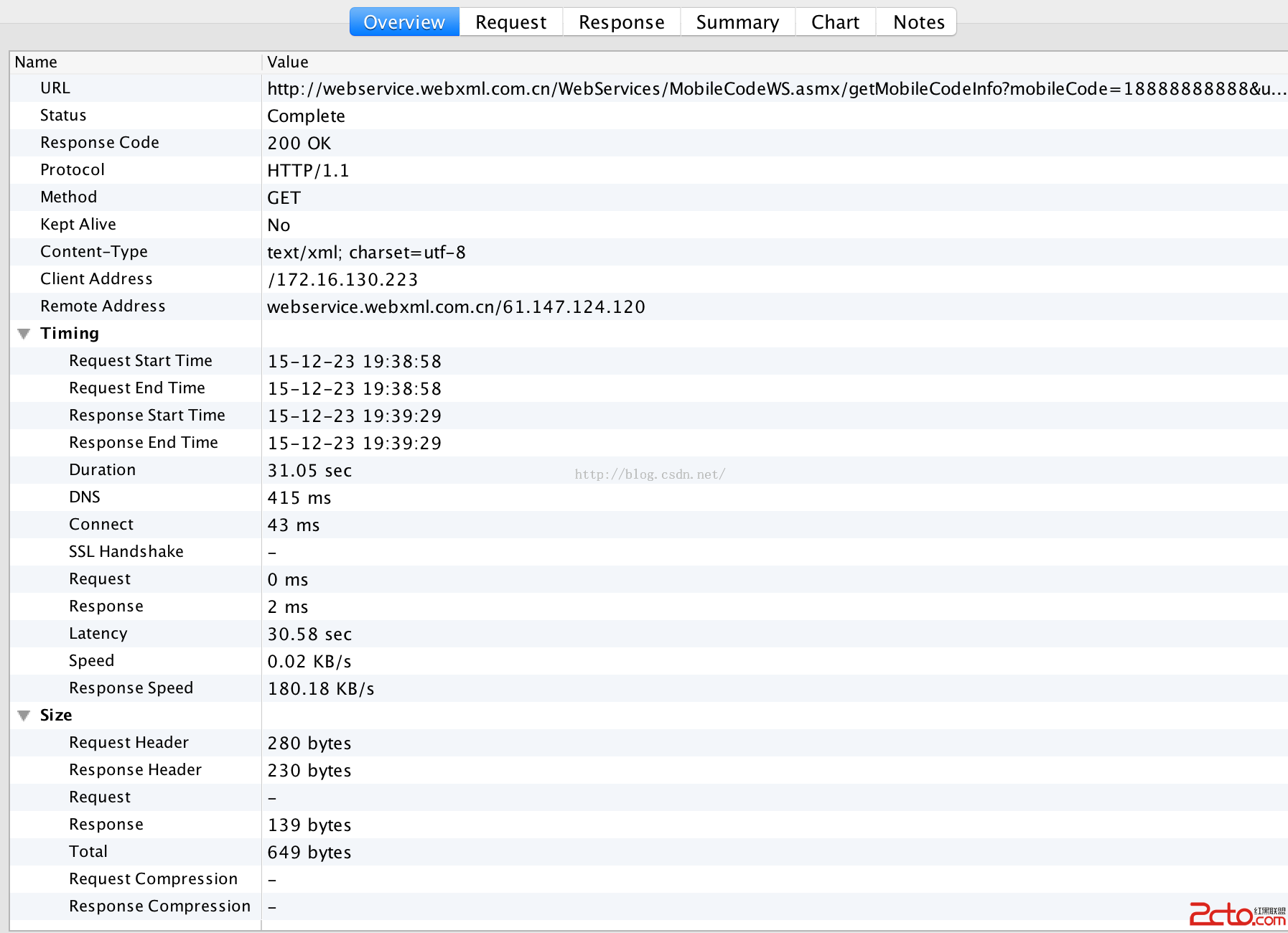Image resolution: width=1288 pixels, height=933 pixels.
Task: Select the Response Code row
Action: point(100,143)
